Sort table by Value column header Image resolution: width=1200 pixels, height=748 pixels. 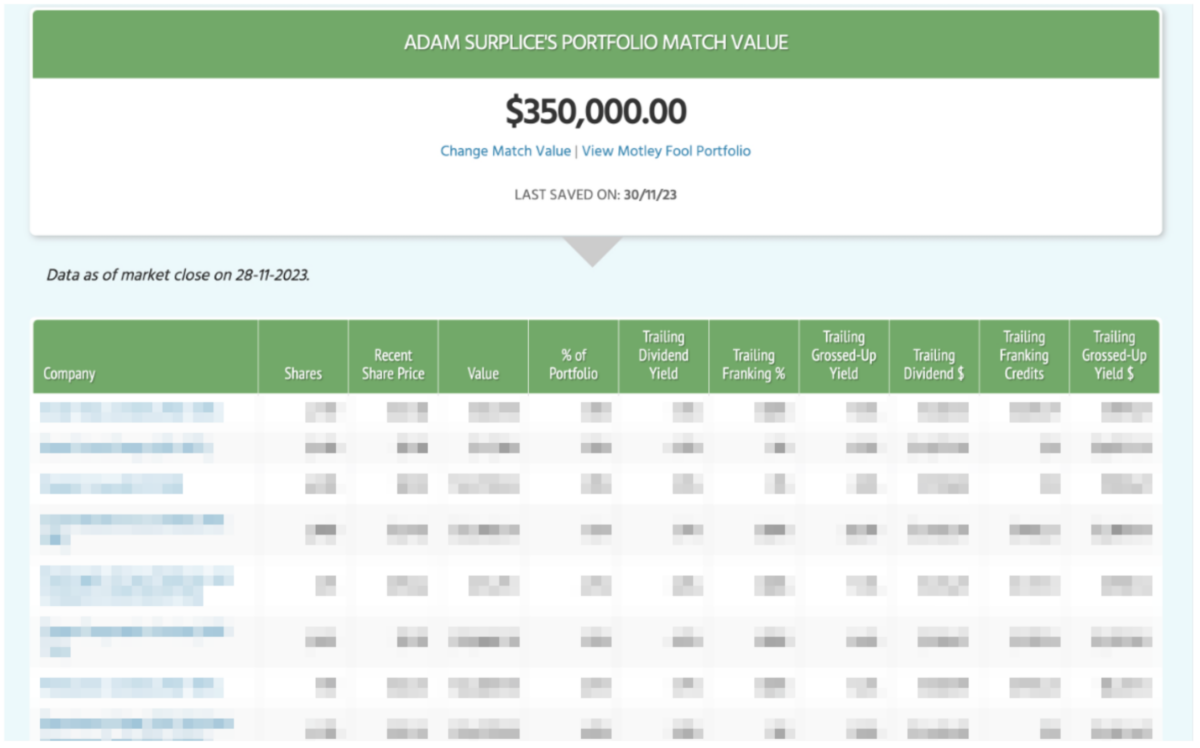[x=483, y=374]
